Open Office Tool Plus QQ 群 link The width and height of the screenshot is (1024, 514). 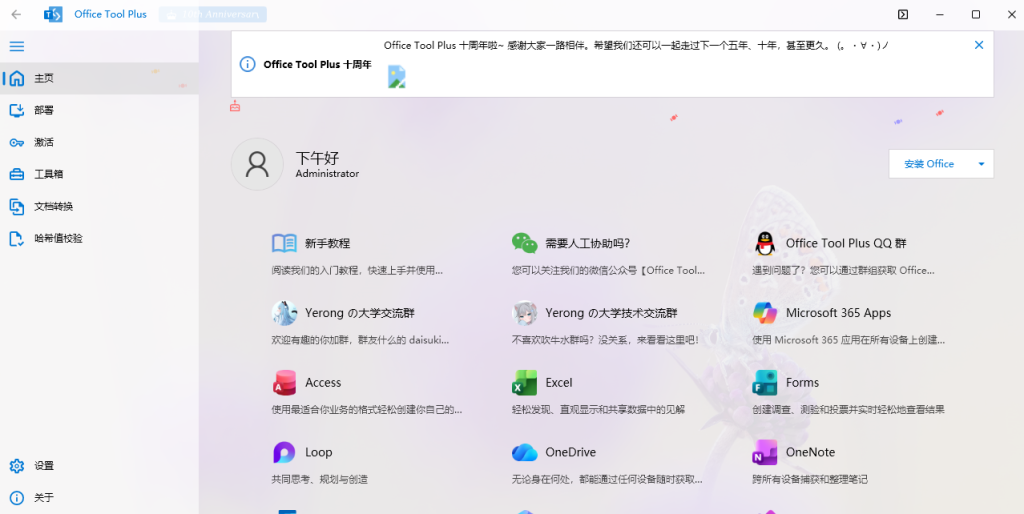click(846, 243)
